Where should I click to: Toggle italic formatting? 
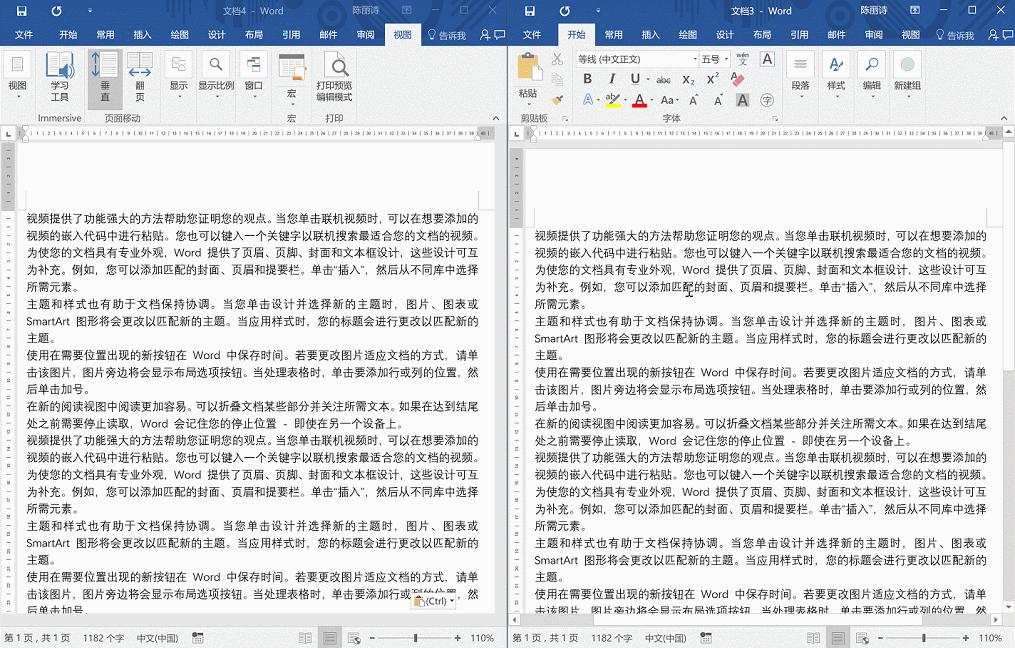coord(612,79)
